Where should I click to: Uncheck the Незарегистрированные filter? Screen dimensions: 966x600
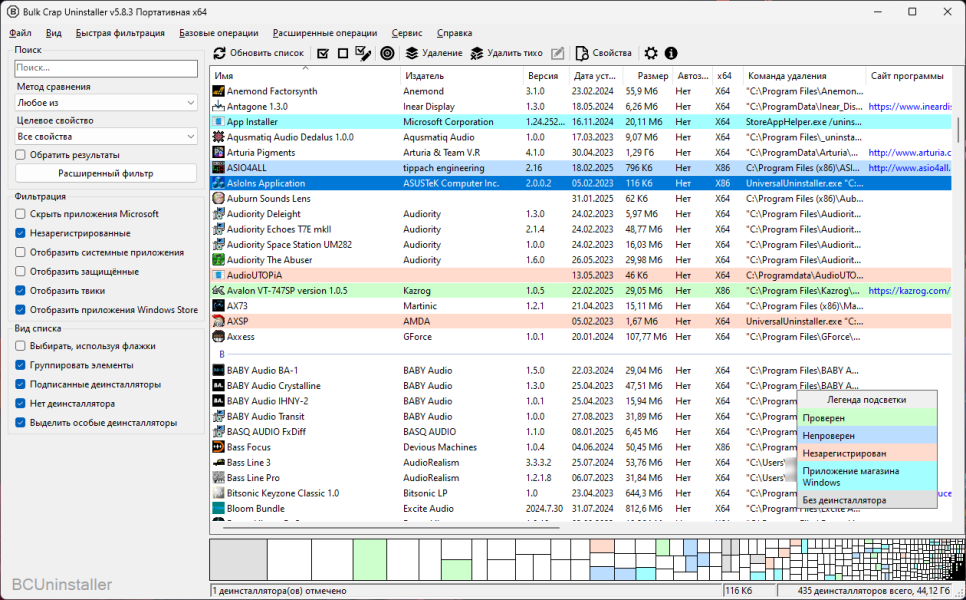tap(20, 233)
